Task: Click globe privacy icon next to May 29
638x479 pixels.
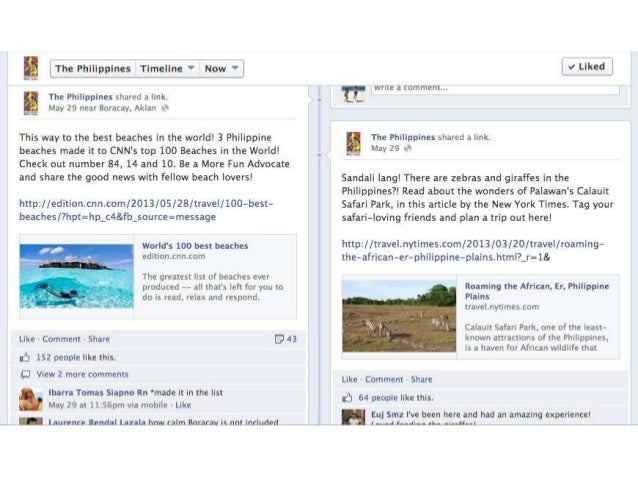Action: pyautogui.click(x=407, y=148)
